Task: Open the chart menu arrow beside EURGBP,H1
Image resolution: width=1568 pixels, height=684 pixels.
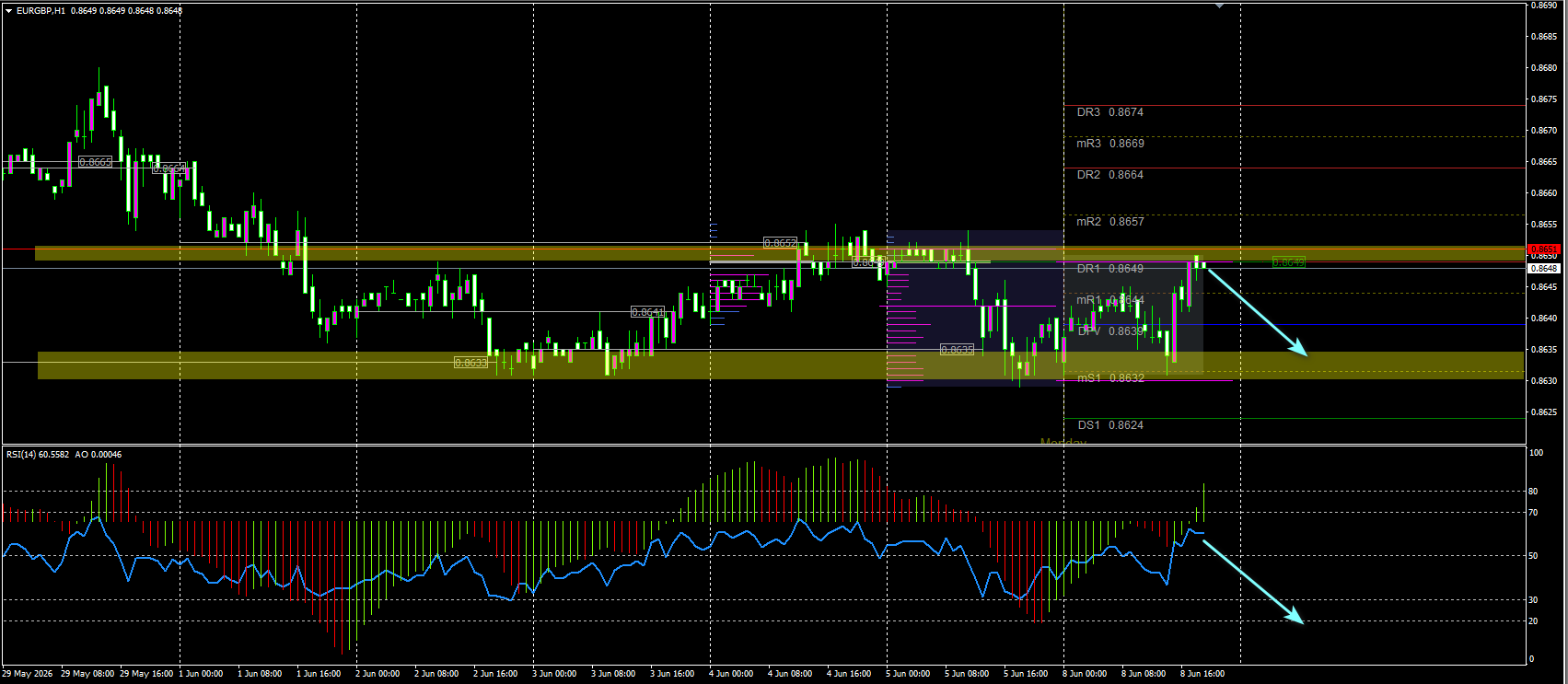Action: click(x=8, y=11)
